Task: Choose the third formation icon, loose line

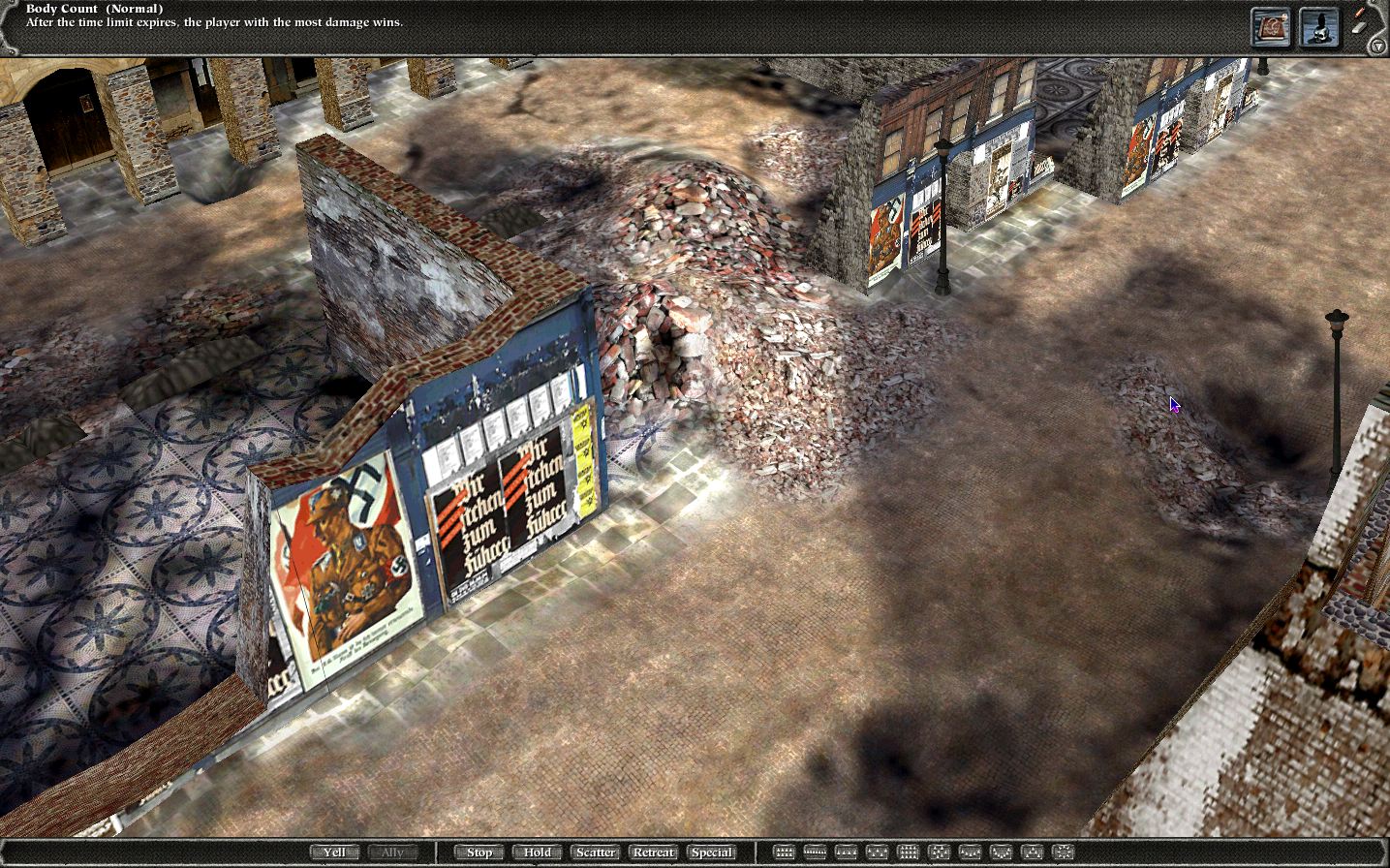Action: (847, 852)
